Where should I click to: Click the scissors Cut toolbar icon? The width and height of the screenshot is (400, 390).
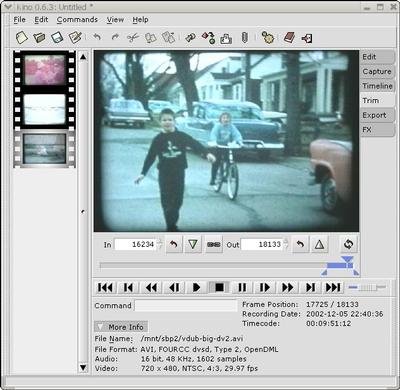point(133,37)
